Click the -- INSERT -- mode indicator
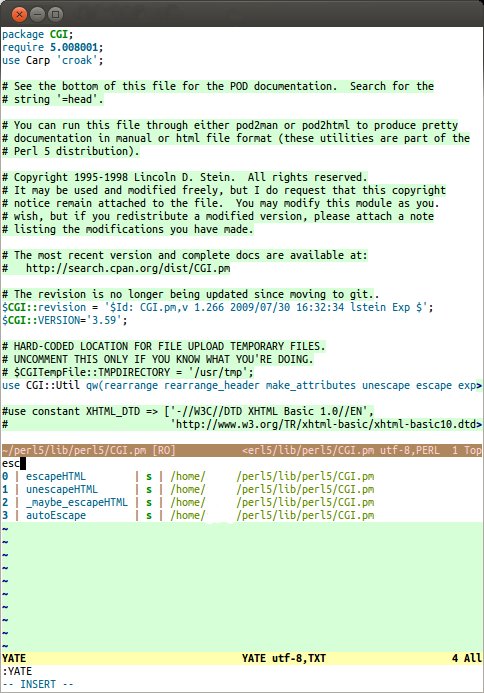This screenshot has width=484, height=693. point(38,684)
